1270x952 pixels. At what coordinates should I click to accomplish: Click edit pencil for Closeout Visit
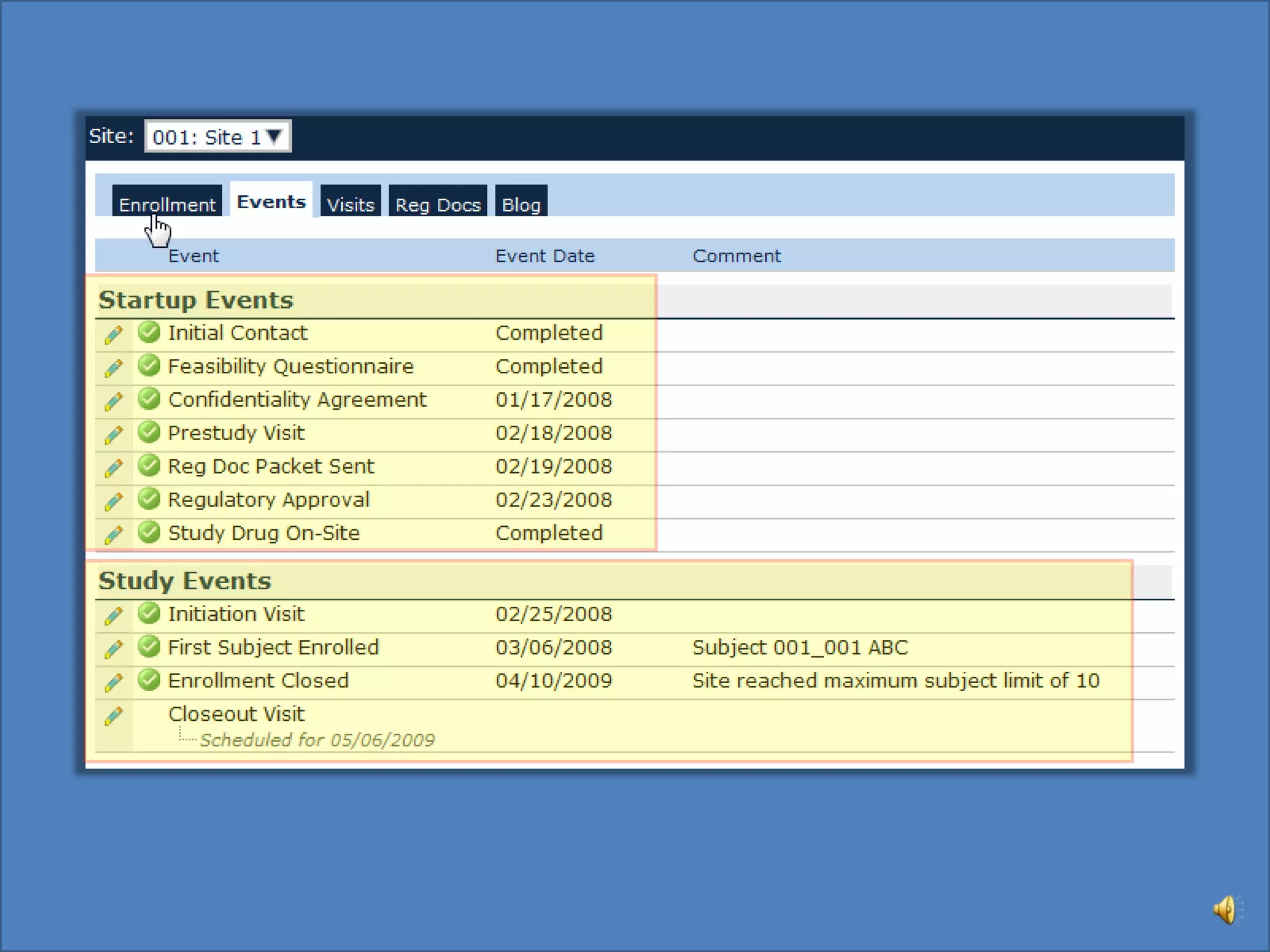click(113, 716)
